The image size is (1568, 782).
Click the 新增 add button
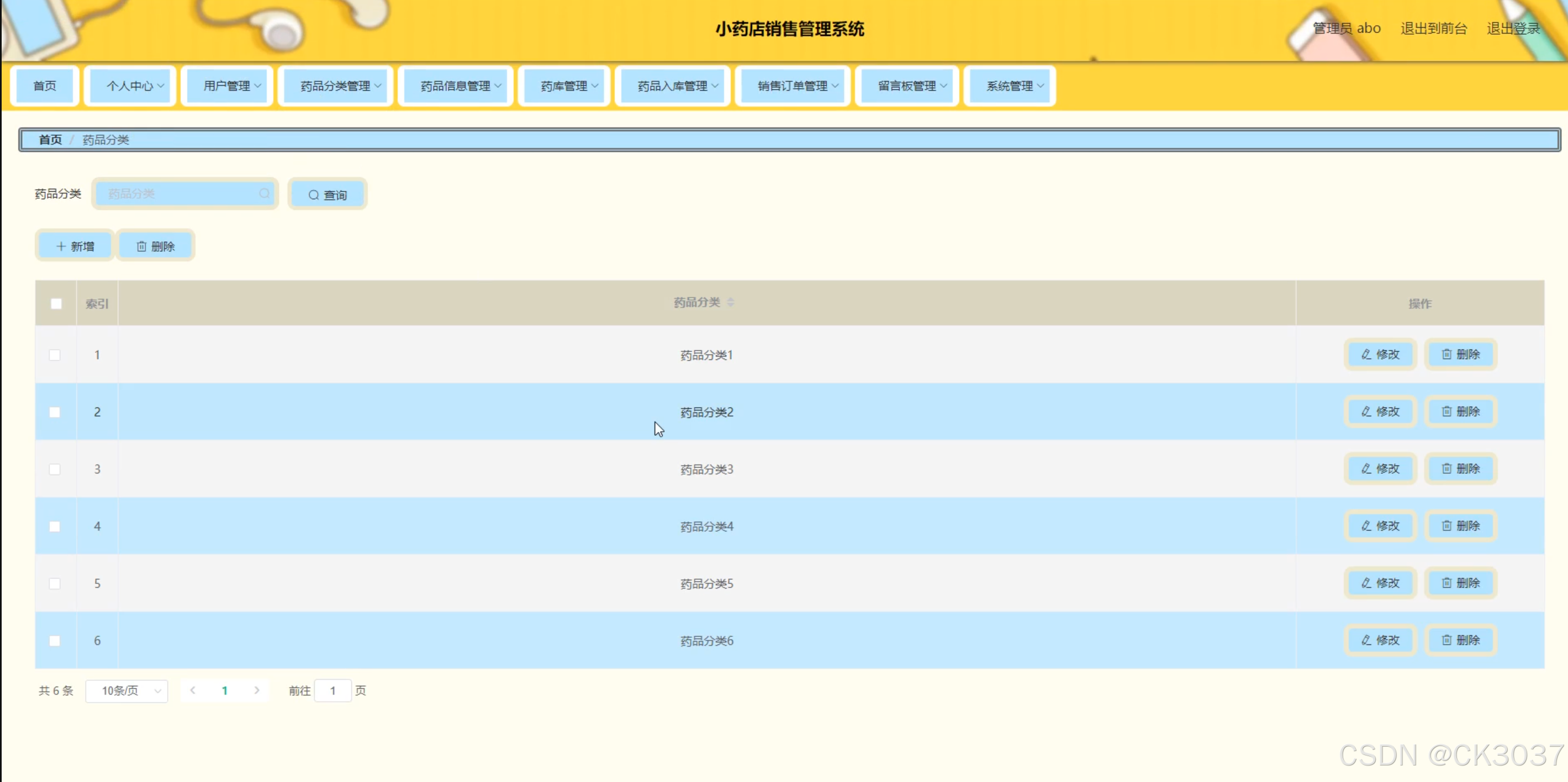point(75,246)
